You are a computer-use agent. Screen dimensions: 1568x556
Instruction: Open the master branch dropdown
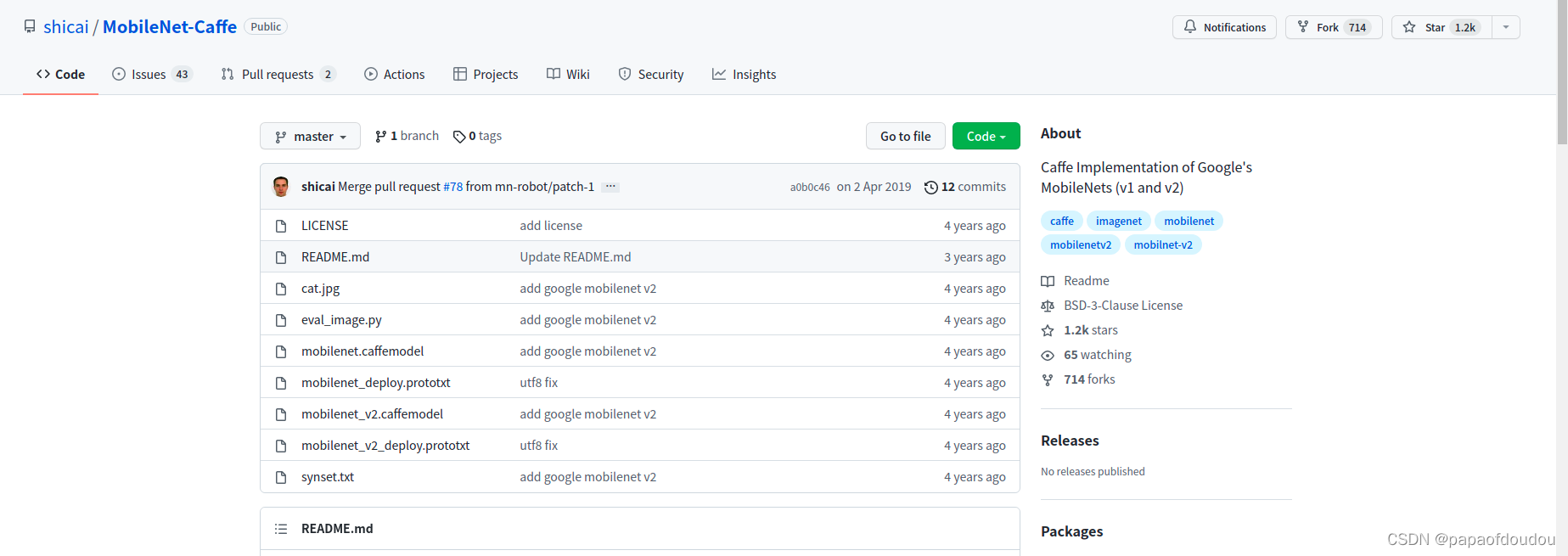pyautogui.click(x=310, y=136)
